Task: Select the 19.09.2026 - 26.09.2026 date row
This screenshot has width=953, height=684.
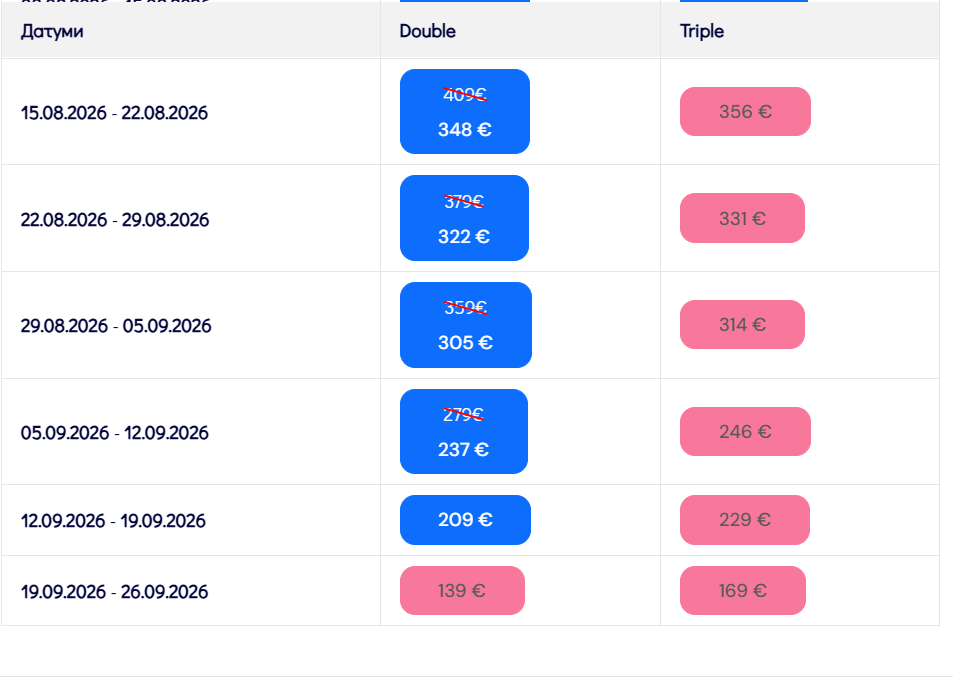Action: [114, 592]
